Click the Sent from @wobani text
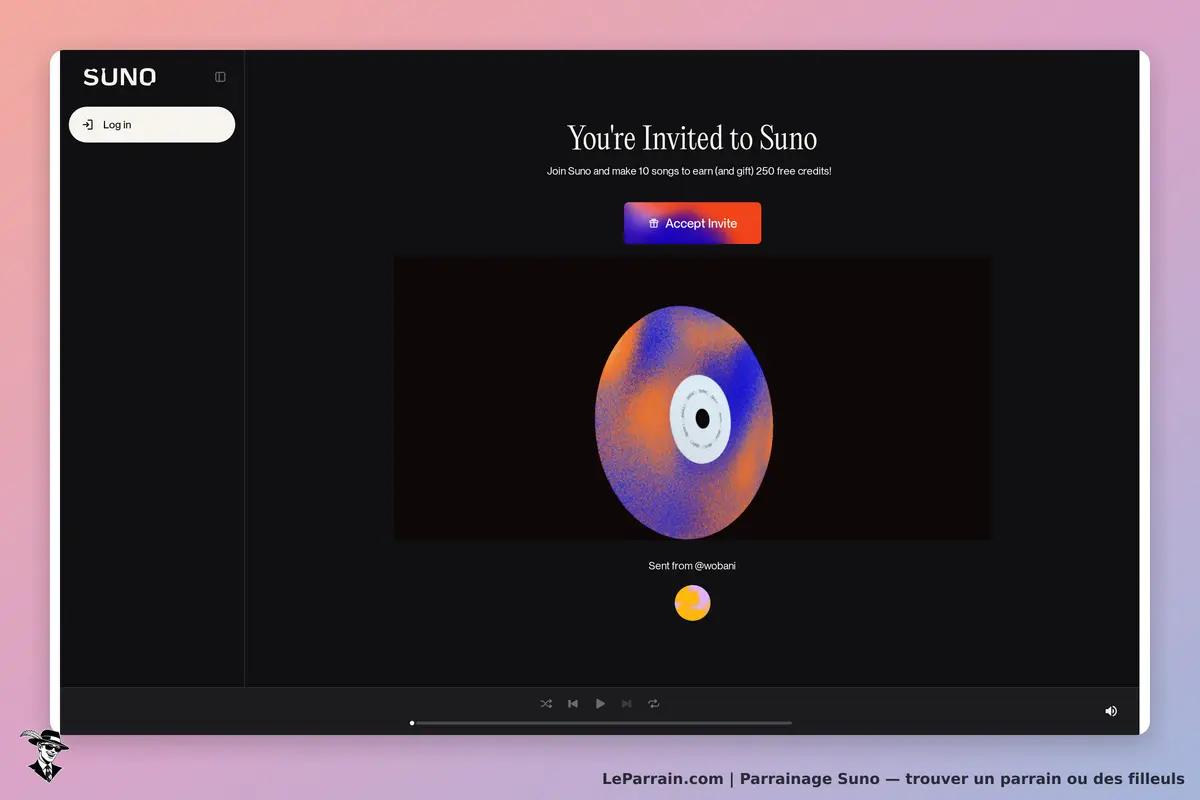This screenshot has height=800, width=1200. [x=692, y=566]
